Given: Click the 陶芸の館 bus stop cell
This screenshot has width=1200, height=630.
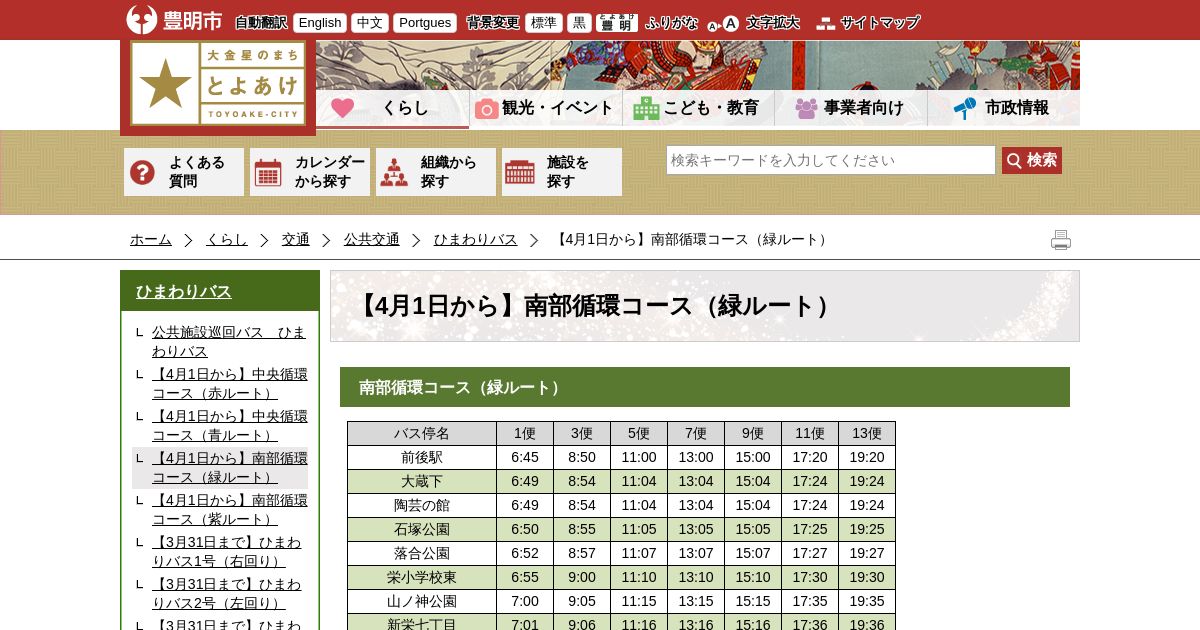Looking at the screenshot, I should [422, 505].
